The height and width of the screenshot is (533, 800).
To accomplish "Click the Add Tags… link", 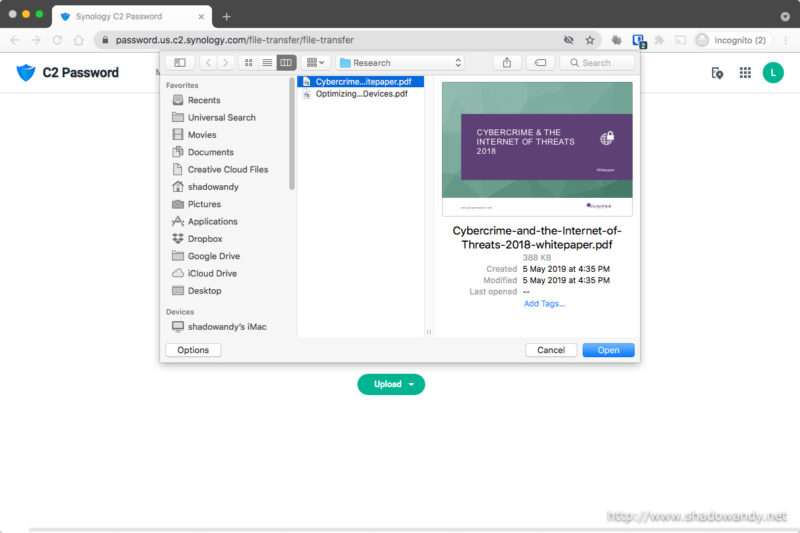I will (x=544, y=303).
